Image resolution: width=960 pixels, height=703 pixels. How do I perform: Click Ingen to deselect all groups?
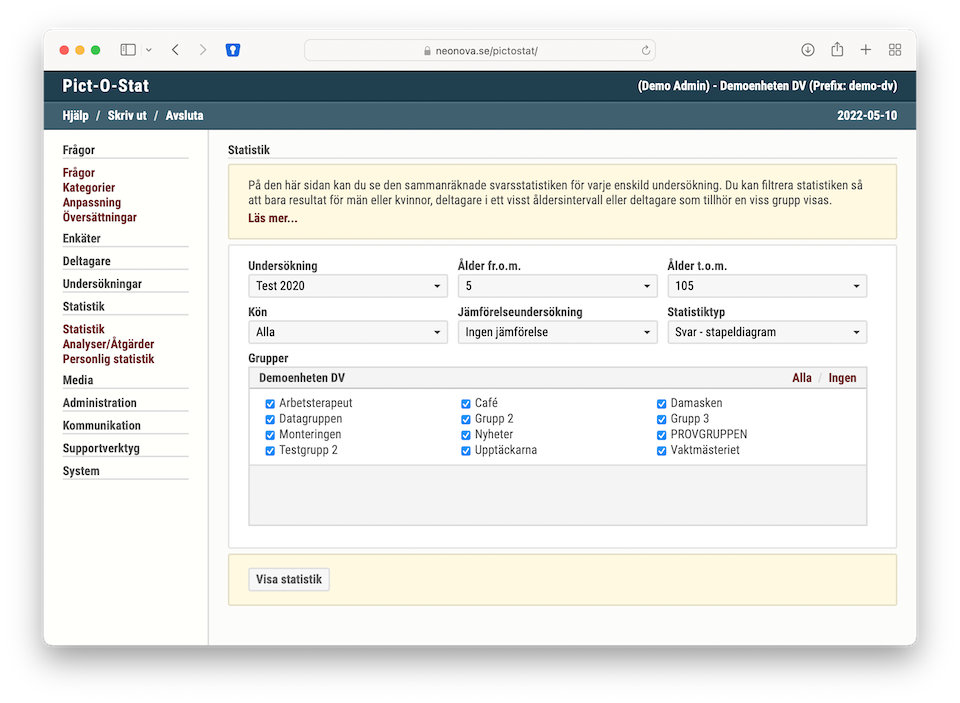pos(842,378)
